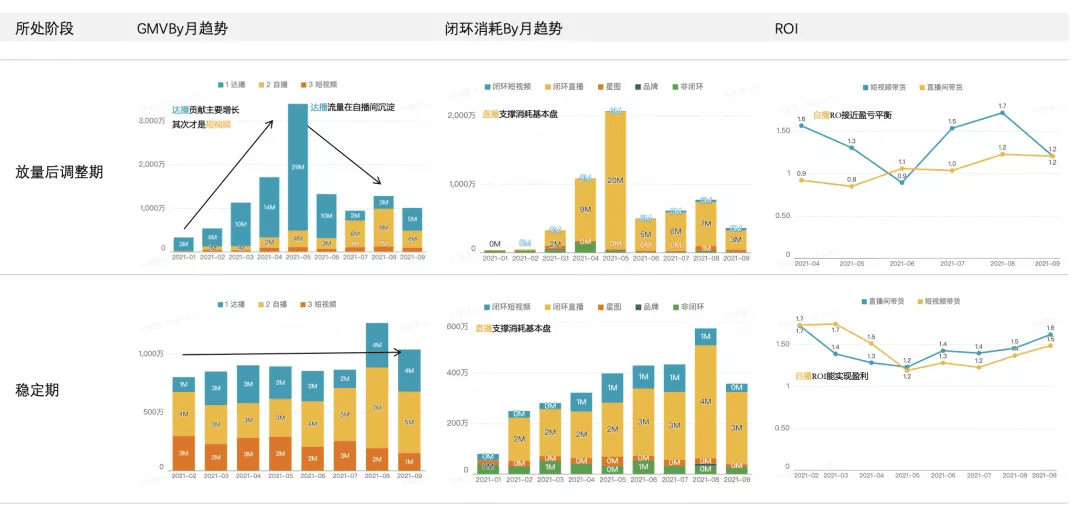Toggle '星图' legend in 稳定期 消耗 chart

click(x=608, y=307)
